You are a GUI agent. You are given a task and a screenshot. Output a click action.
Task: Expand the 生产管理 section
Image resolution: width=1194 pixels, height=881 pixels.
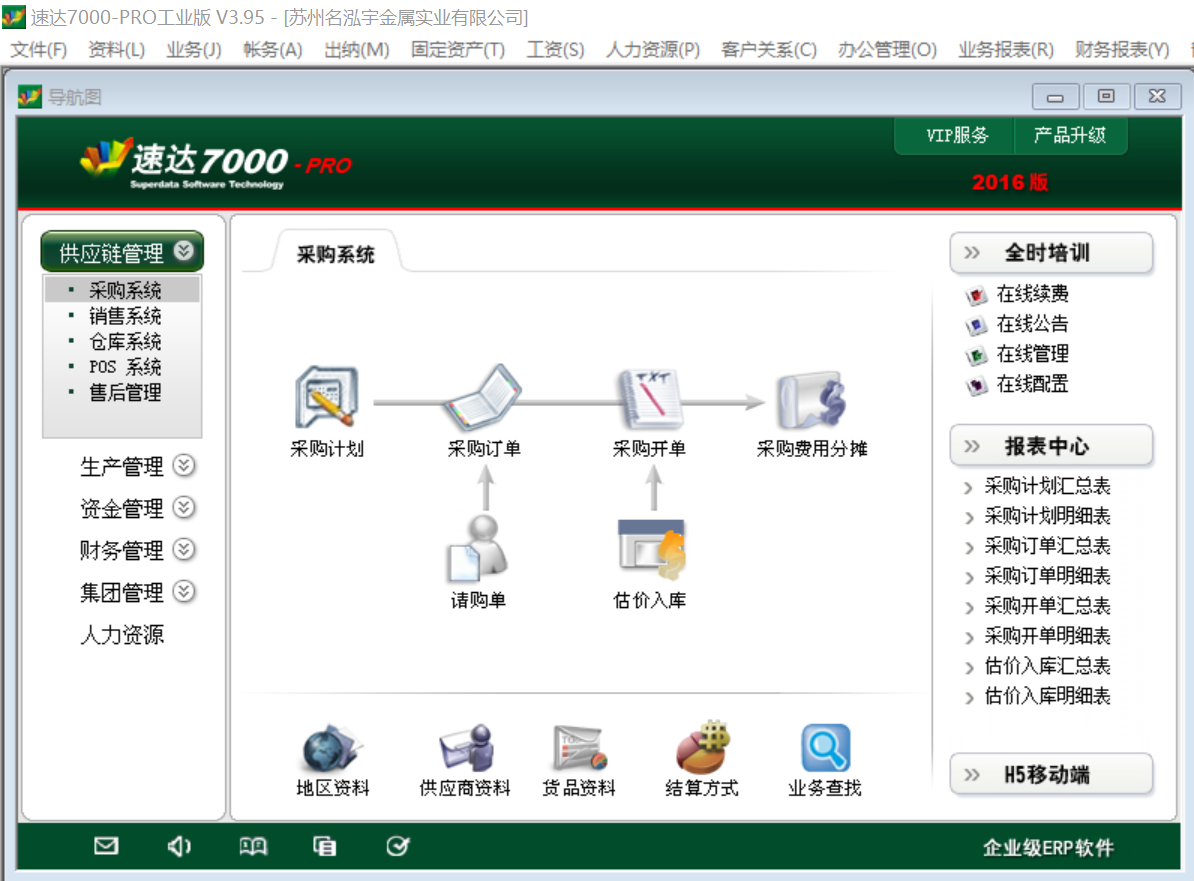pos(184,466)
